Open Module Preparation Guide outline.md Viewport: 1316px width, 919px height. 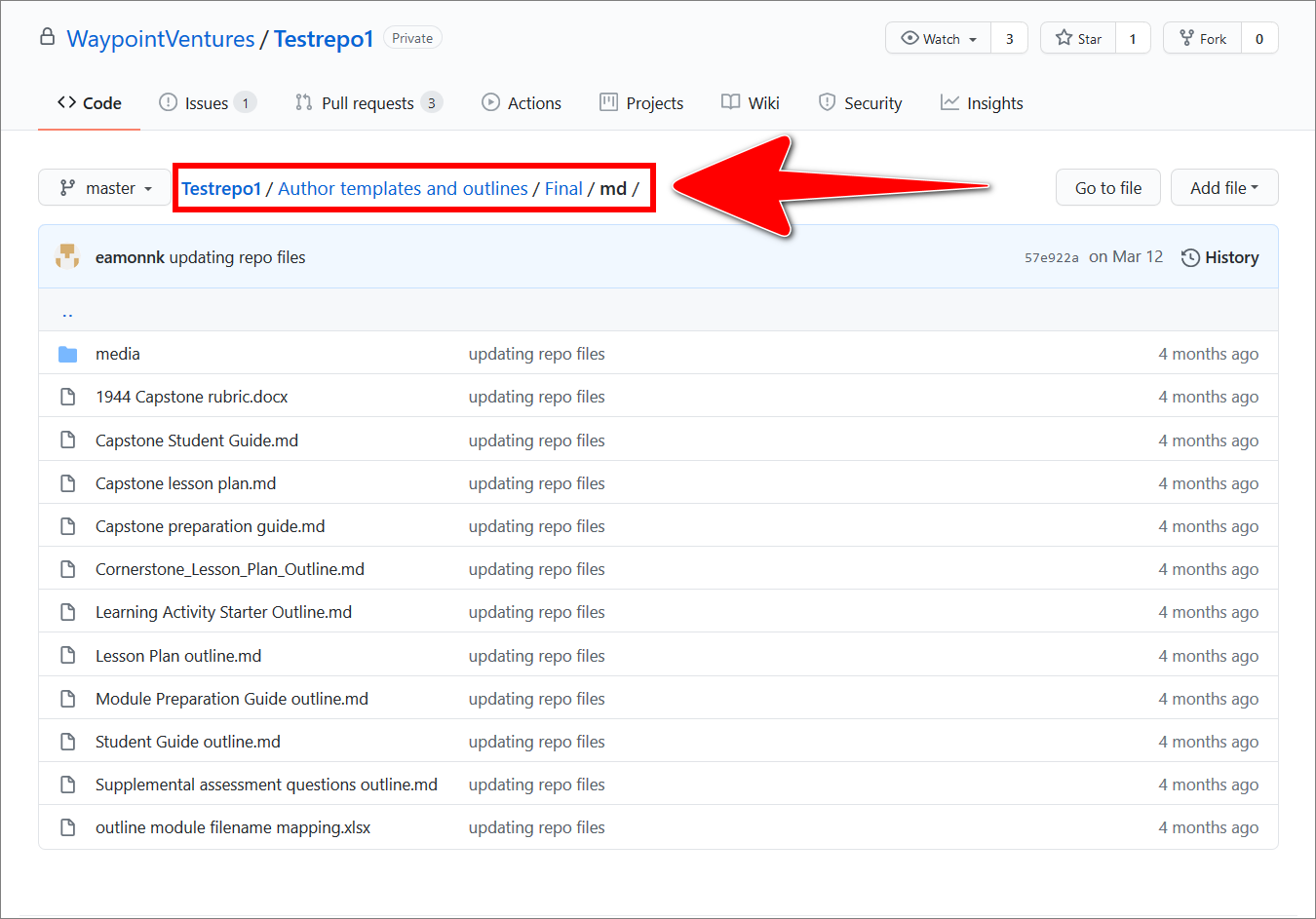(232, 699)
